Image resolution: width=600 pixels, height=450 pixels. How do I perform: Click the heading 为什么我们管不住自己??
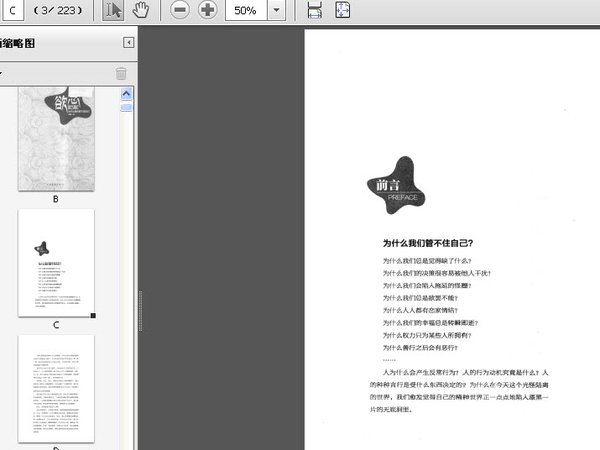click(427, 243)
